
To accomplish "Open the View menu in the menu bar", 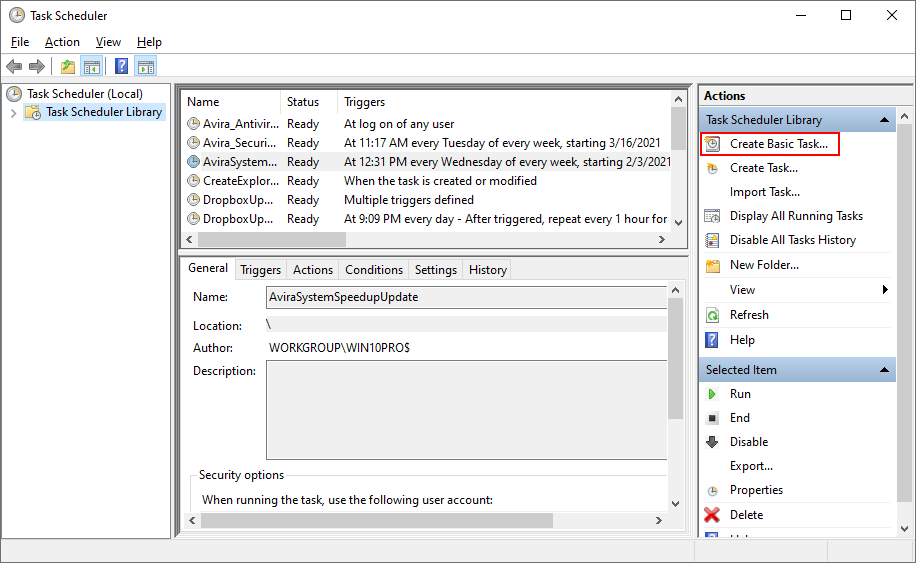I will [108, 42].
